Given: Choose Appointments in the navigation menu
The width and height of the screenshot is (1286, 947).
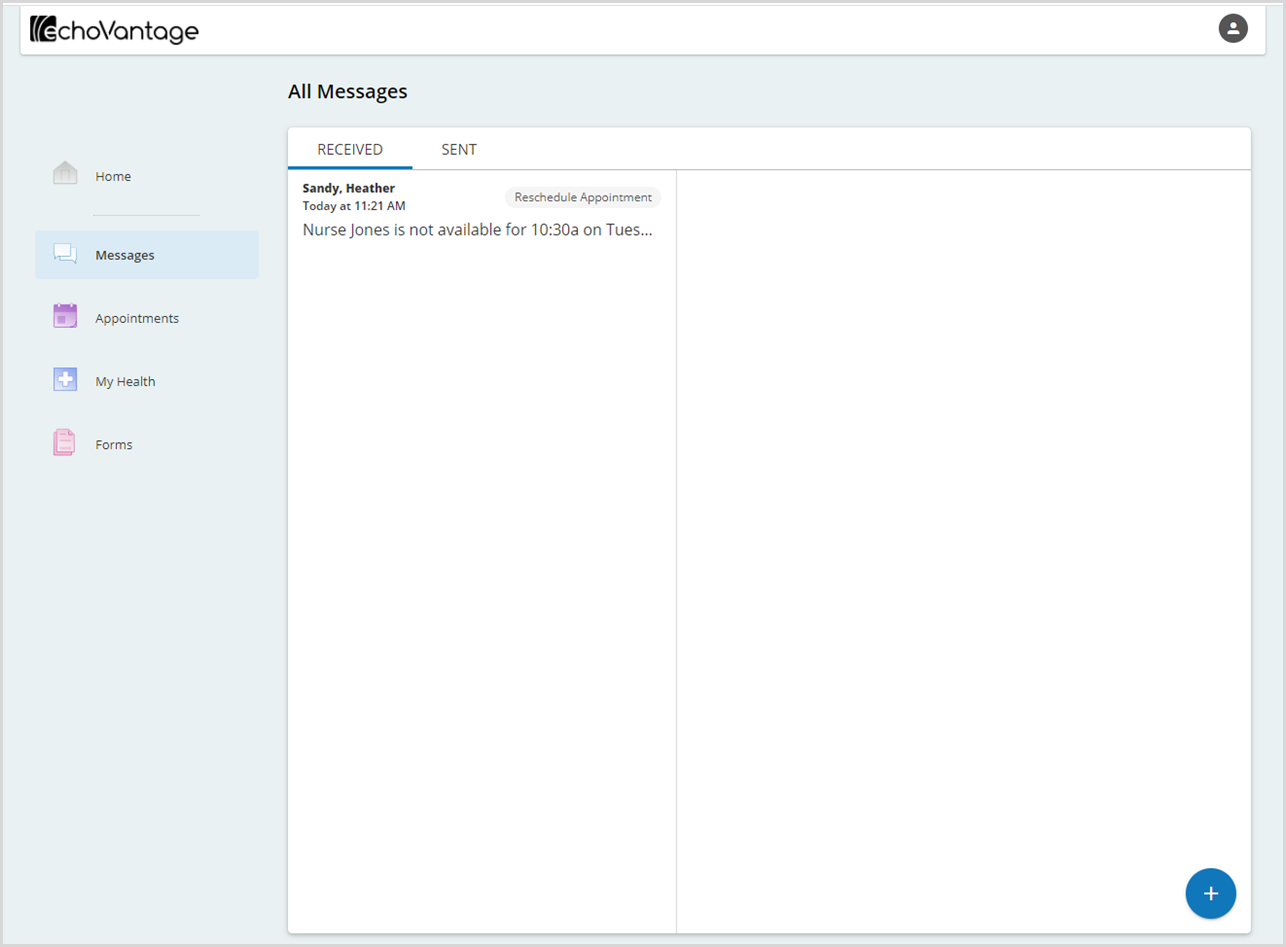Looking at the screenshot, I should [x=137, y=317].
